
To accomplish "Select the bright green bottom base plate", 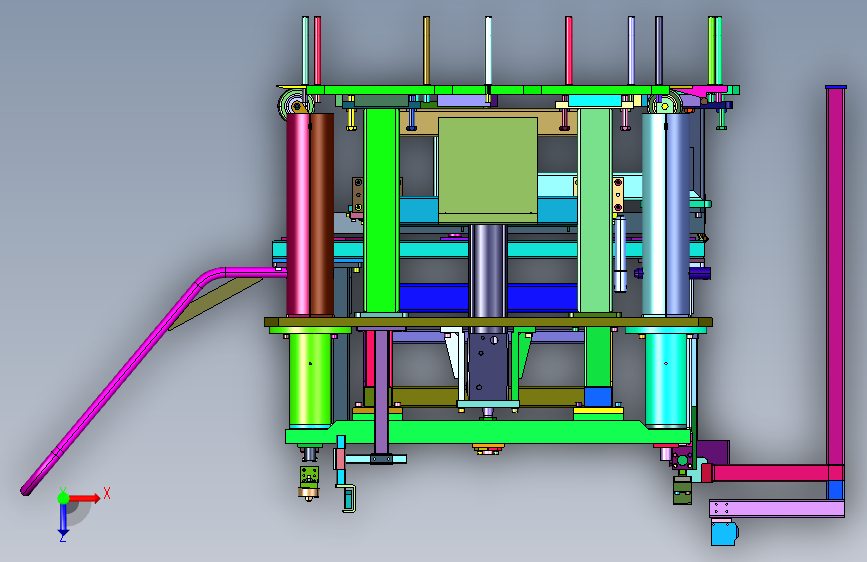I will pyautogui.click(x=488, y=433).
